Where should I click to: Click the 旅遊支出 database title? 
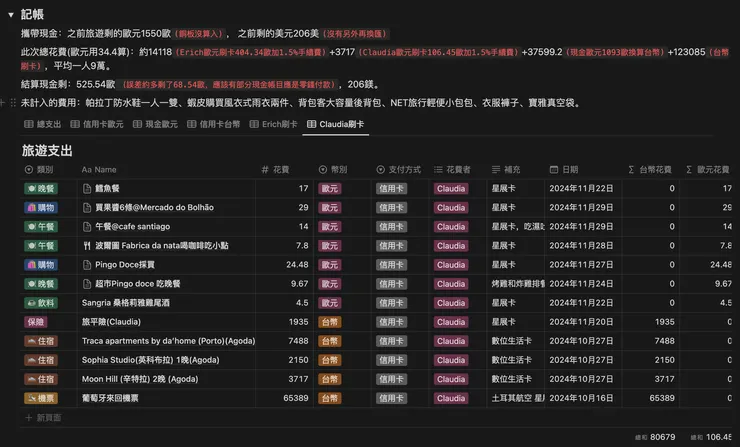(47, 151)
